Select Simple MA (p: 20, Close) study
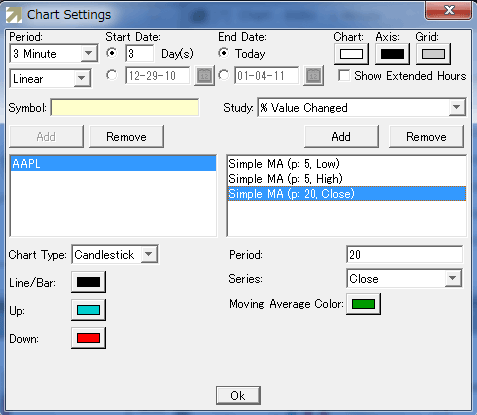The image size is (477, 415). click(347, 194)
